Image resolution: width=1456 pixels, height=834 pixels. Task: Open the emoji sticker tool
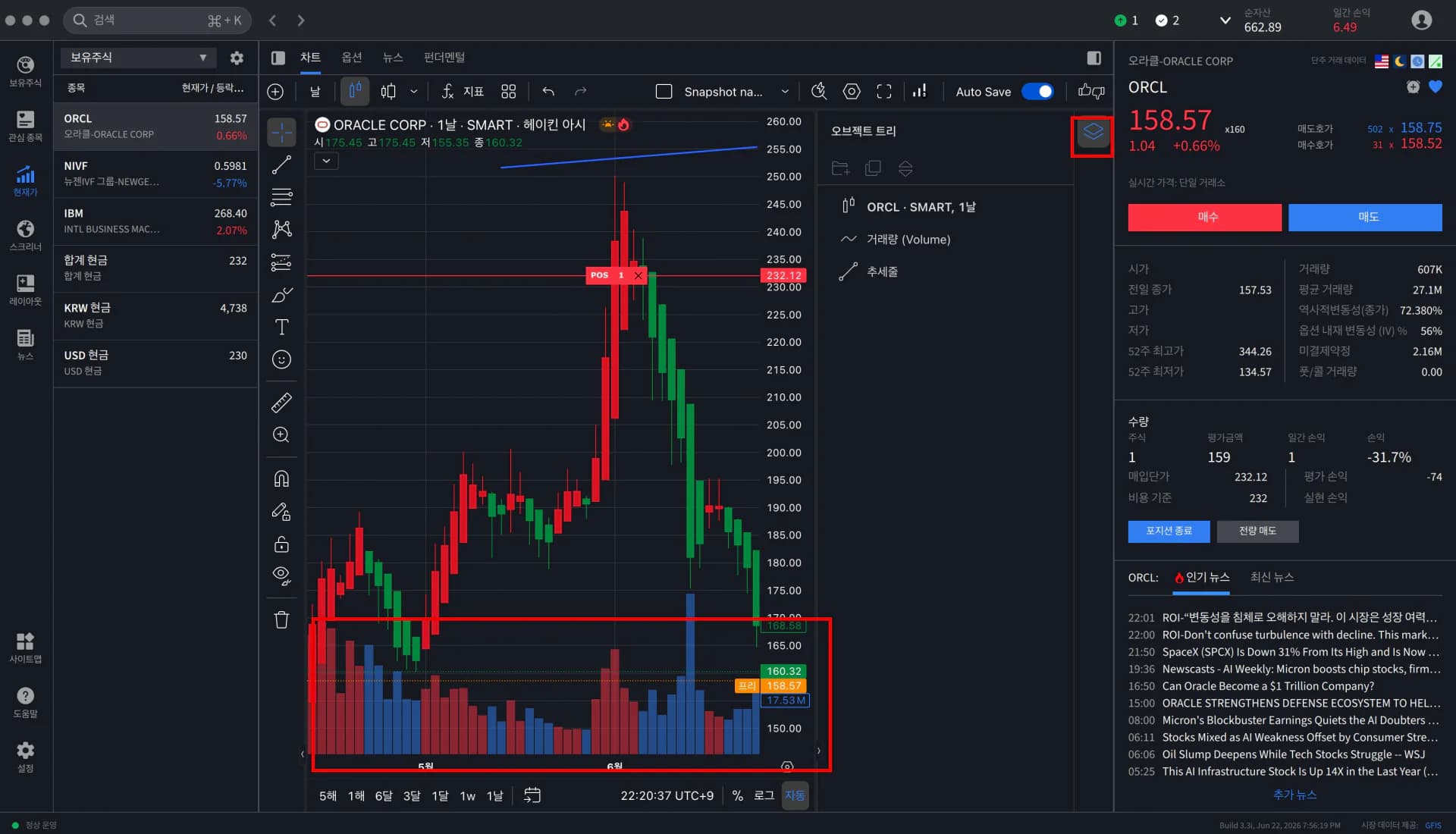pyautogui.click(x=281, y=359)
